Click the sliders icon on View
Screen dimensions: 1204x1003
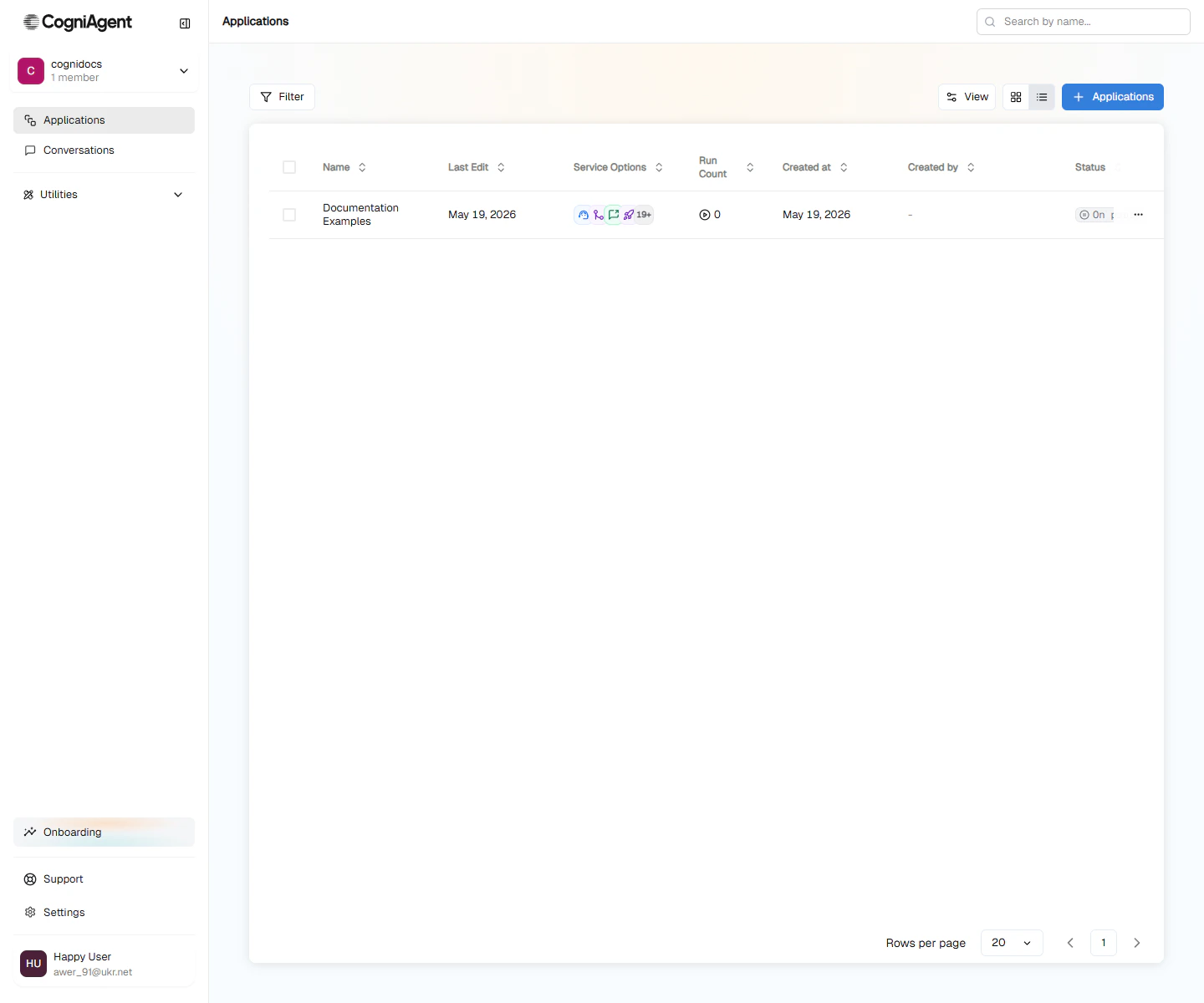[x=951, y=97]
